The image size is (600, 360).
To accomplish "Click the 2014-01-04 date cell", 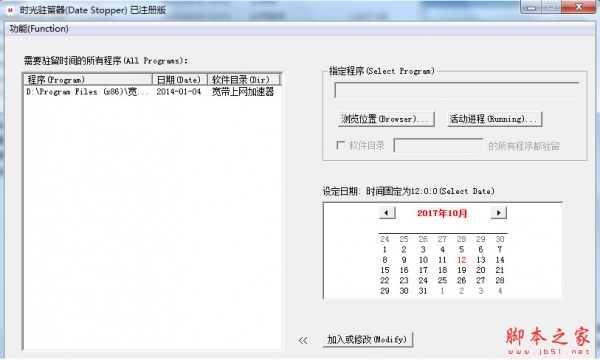I will (x=179, y=92).
